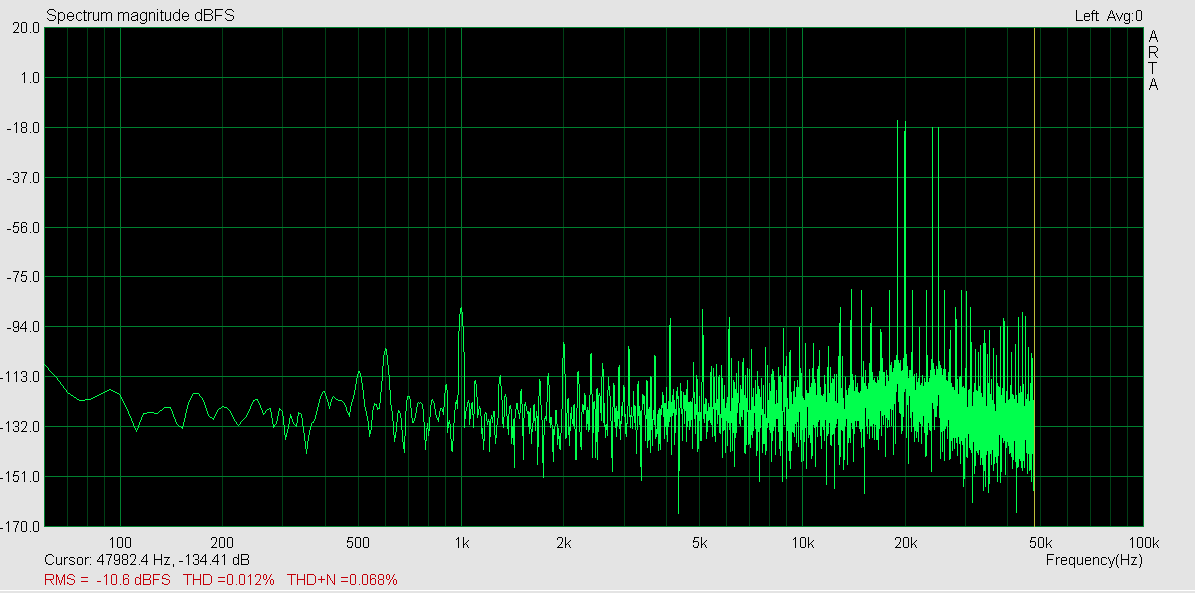Click the 10k frequency axis label
1195x593 pixels.
click(x=803, y=543)
